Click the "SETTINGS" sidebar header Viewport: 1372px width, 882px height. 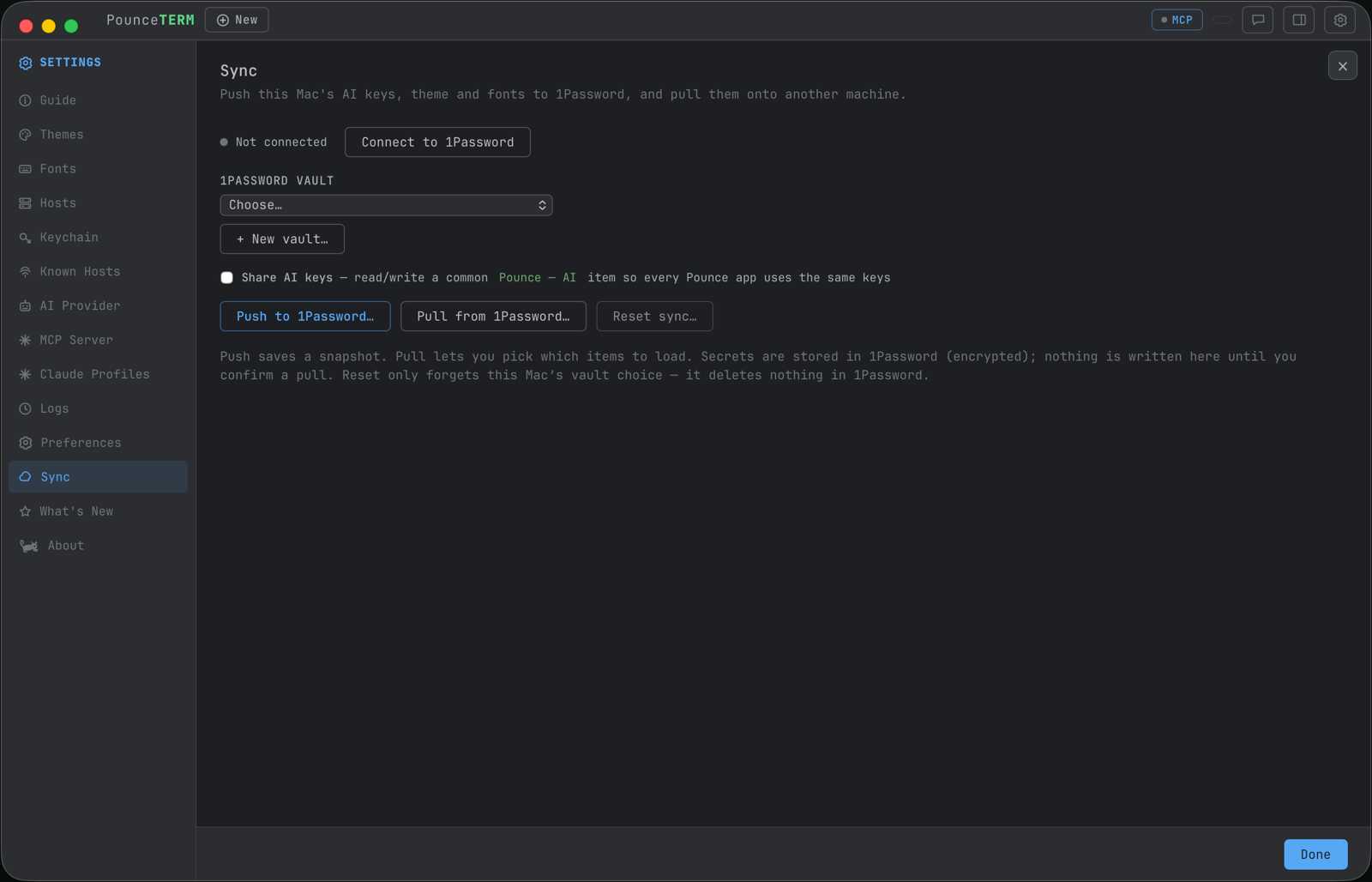70,63
